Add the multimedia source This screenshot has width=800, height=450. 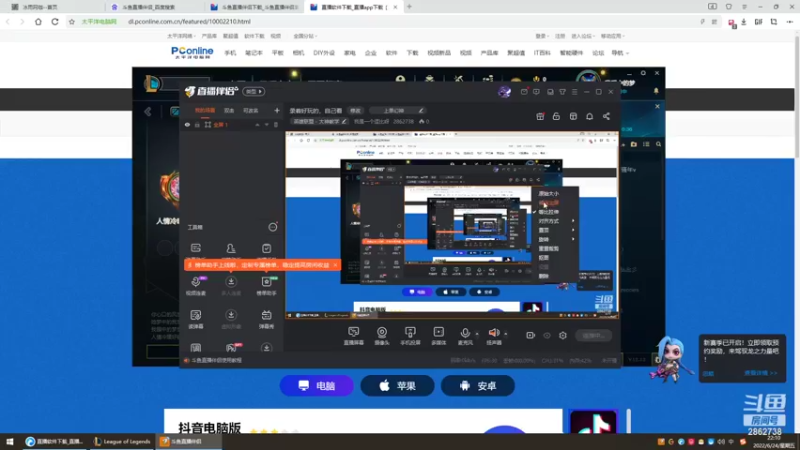point(439,335)
